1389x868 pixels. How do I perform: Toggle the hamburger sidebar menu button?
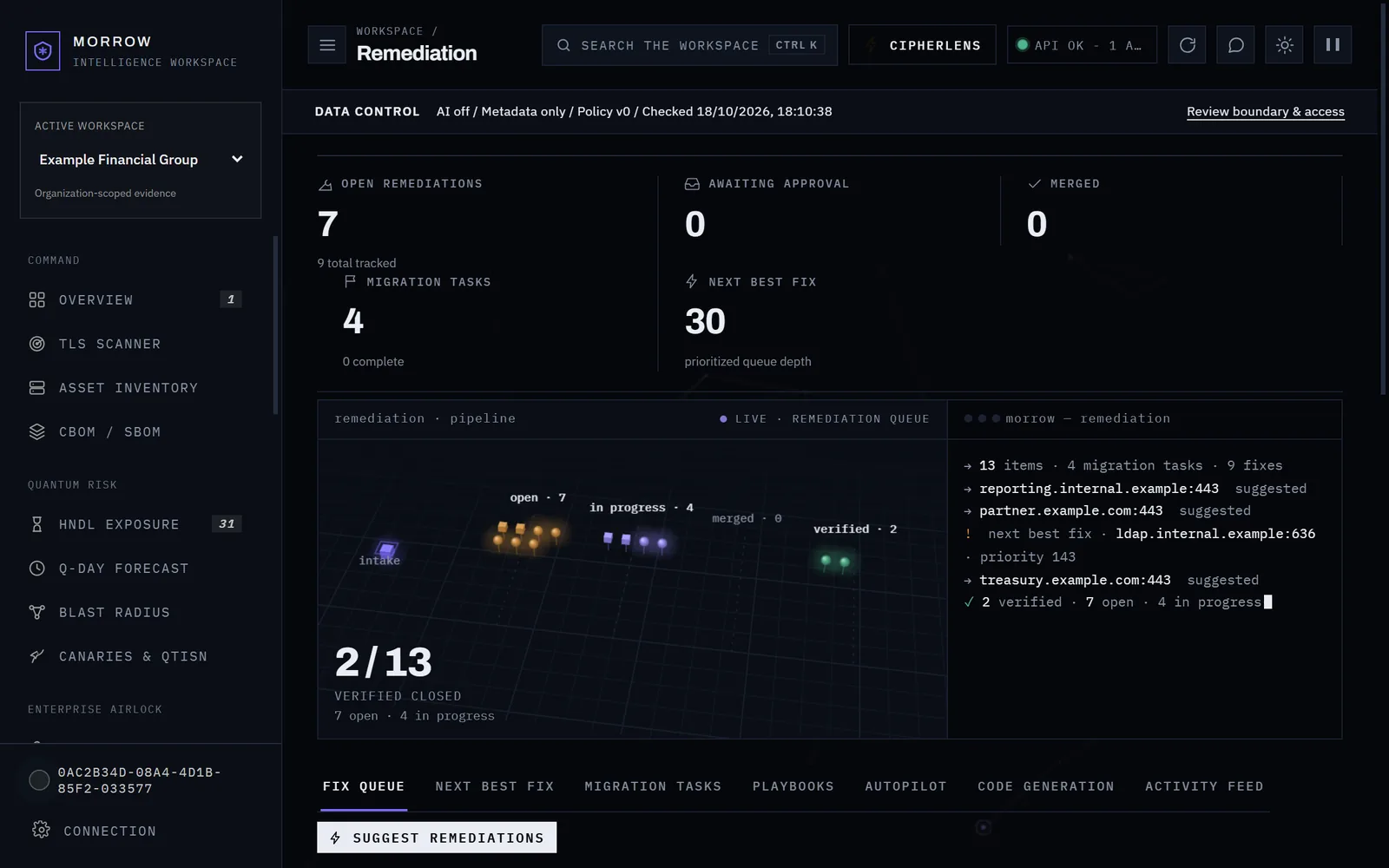[327, 45]
